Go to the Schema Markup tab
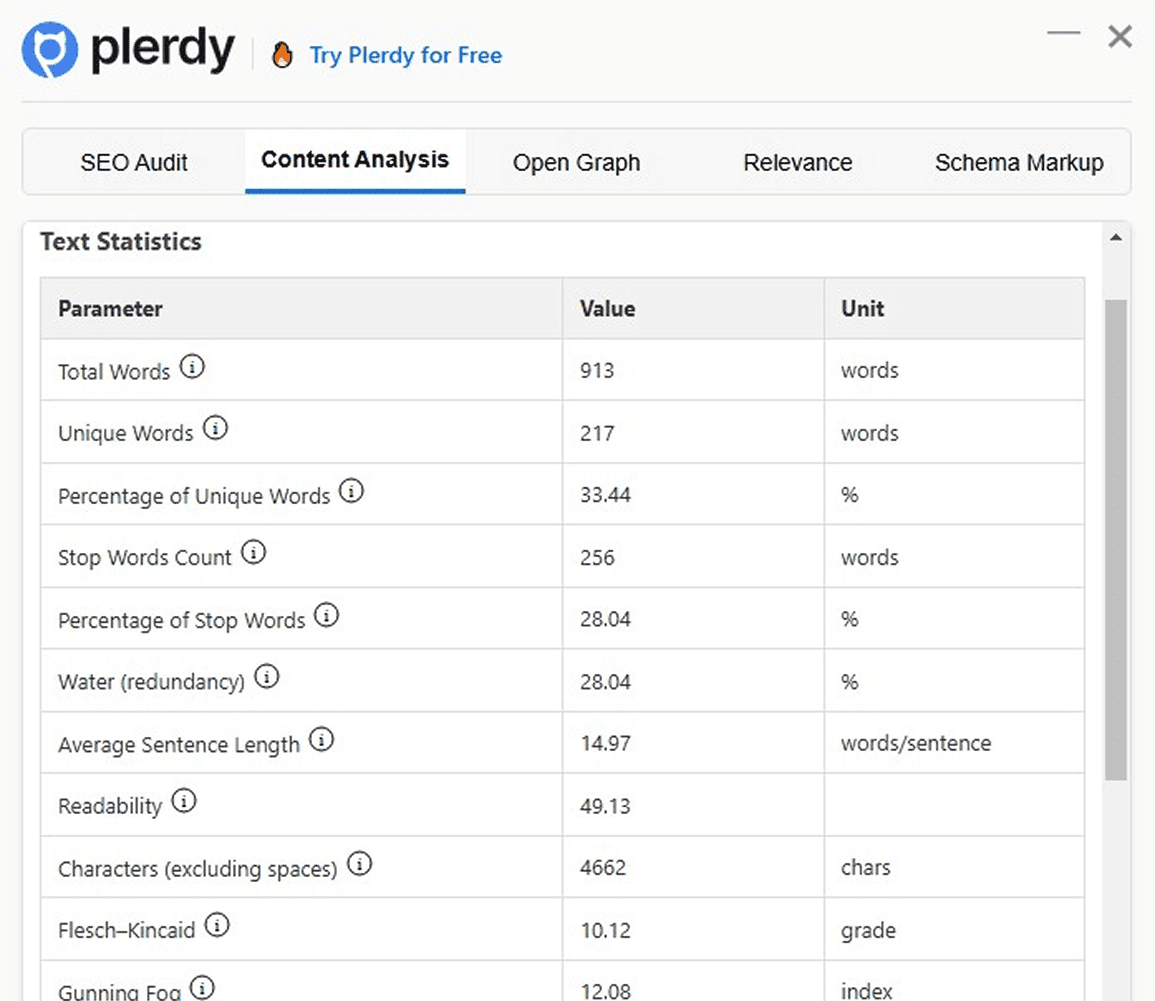 [x=1018, y=163]
